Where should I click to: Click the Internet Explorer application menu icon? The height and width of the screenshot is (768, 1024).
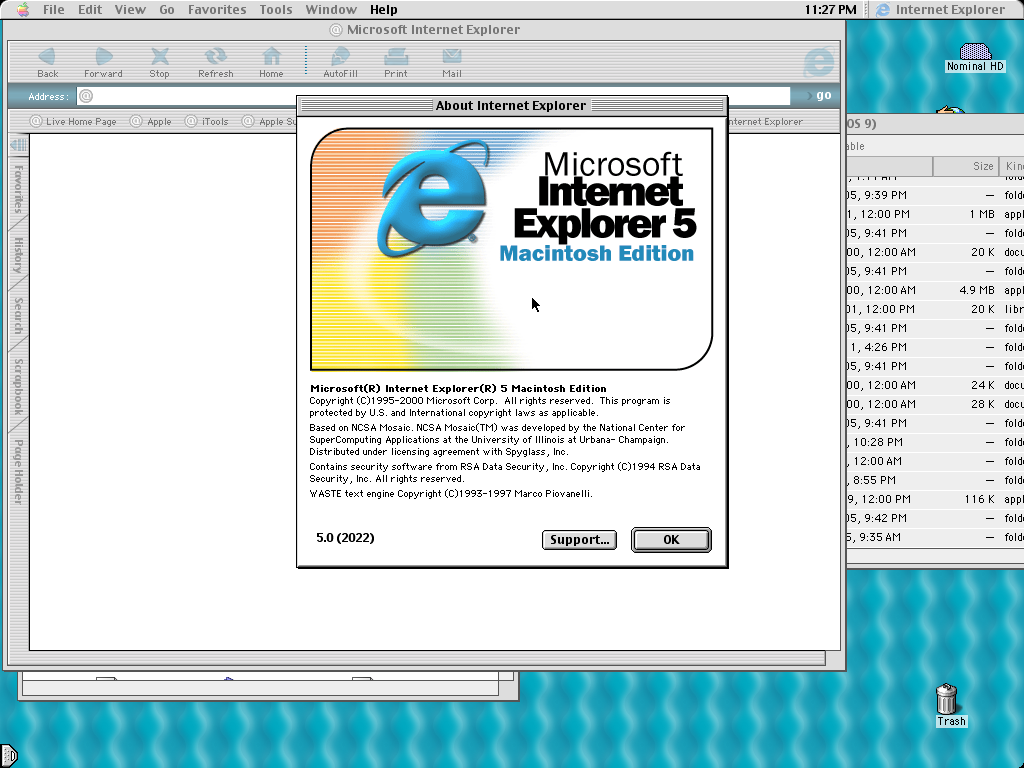883,10
